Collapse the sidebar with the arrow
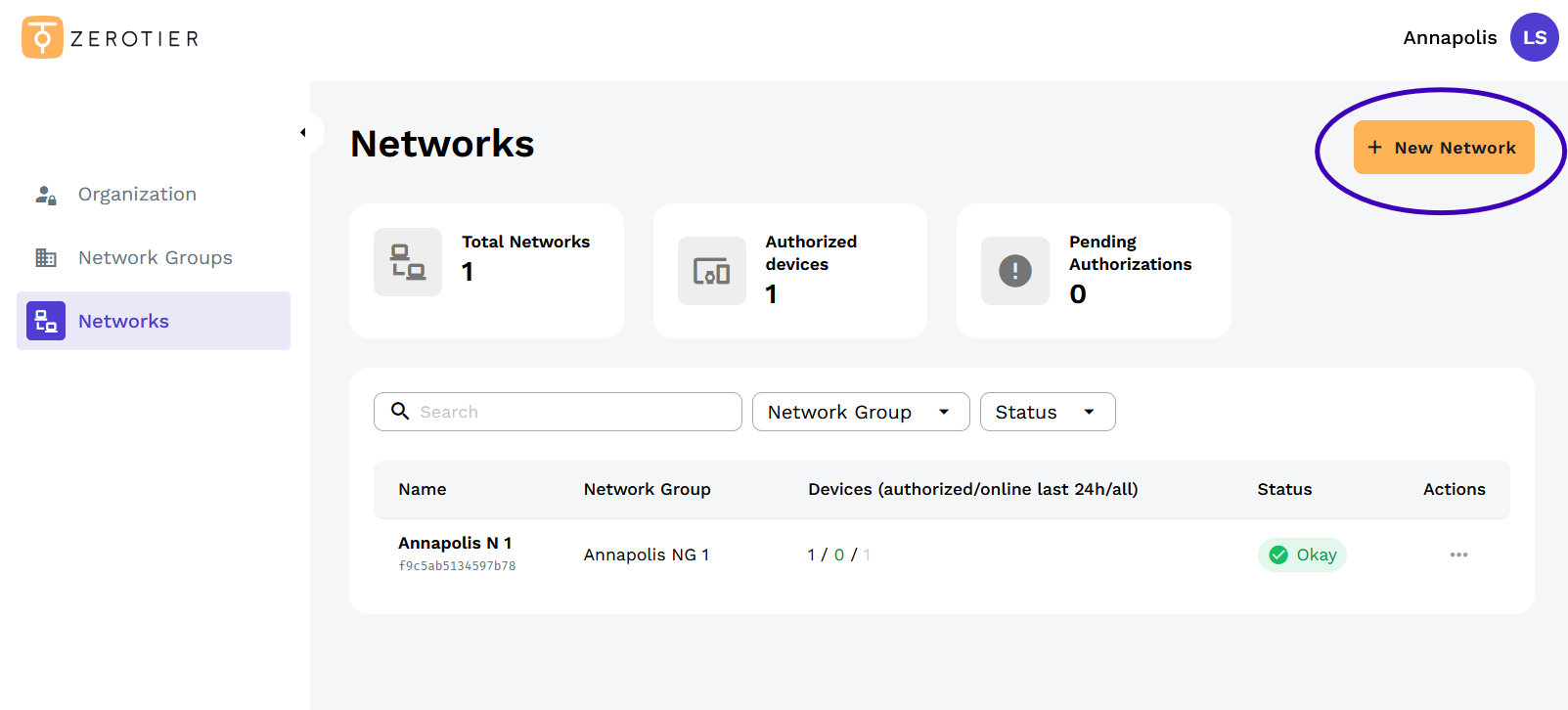 (x=303, y=132)
